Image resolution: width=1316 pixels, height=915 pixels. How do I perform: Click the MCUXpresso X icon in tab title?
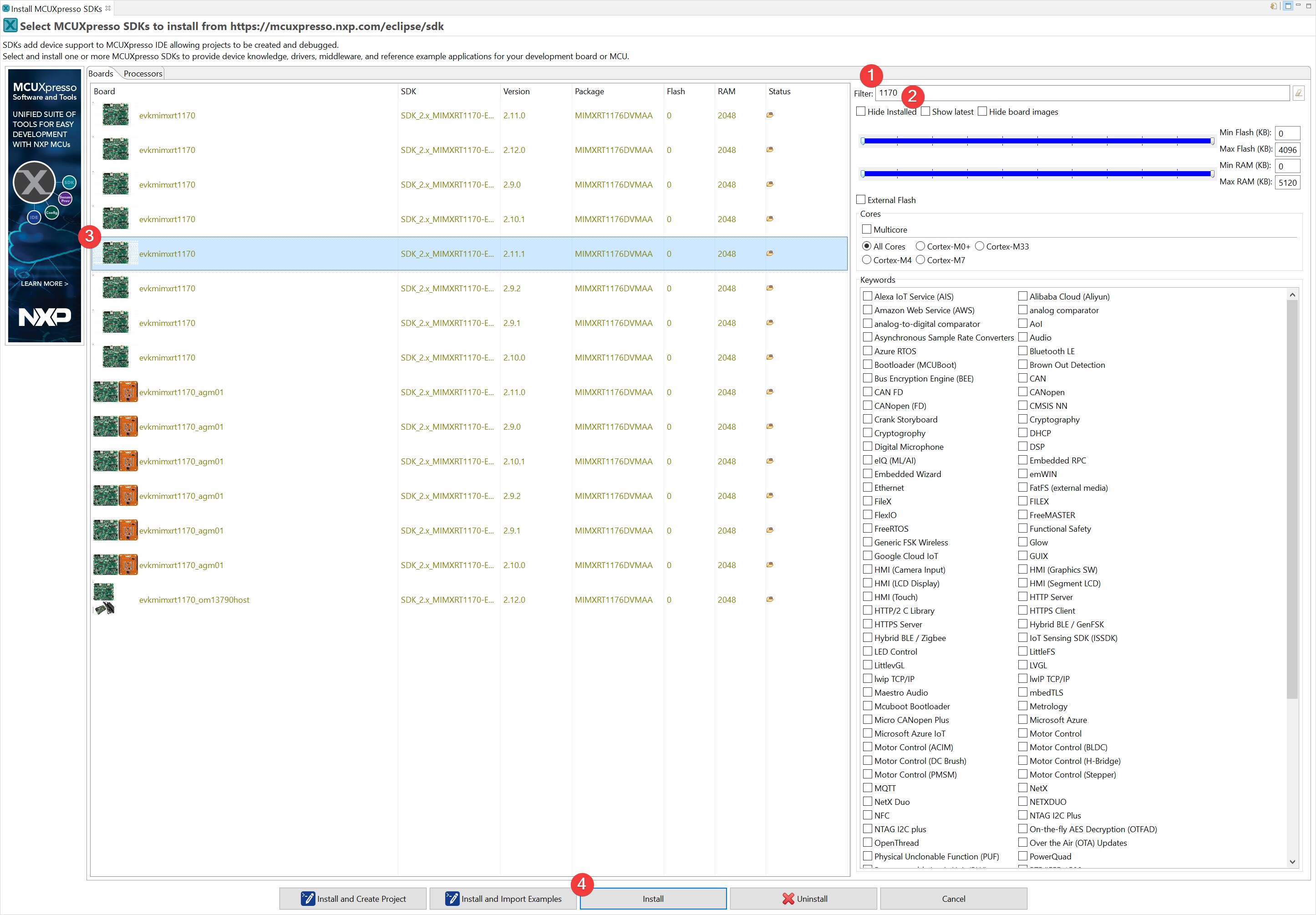tap(6, 9)
